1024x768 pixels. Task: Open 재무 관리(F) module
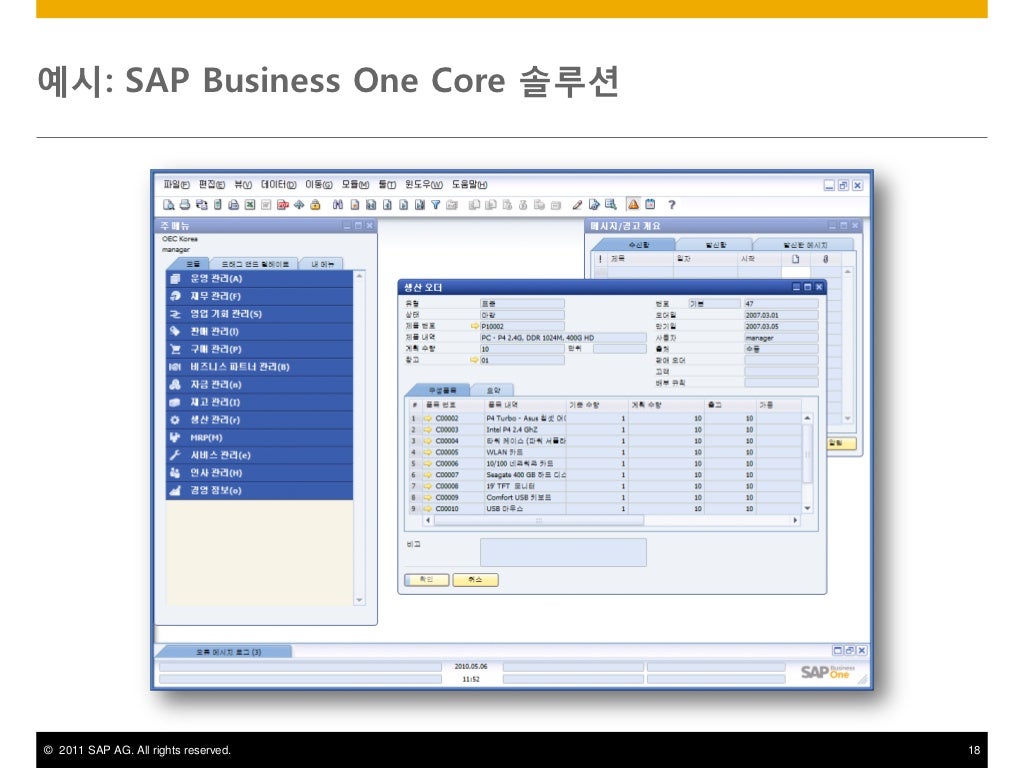point(259,296)
